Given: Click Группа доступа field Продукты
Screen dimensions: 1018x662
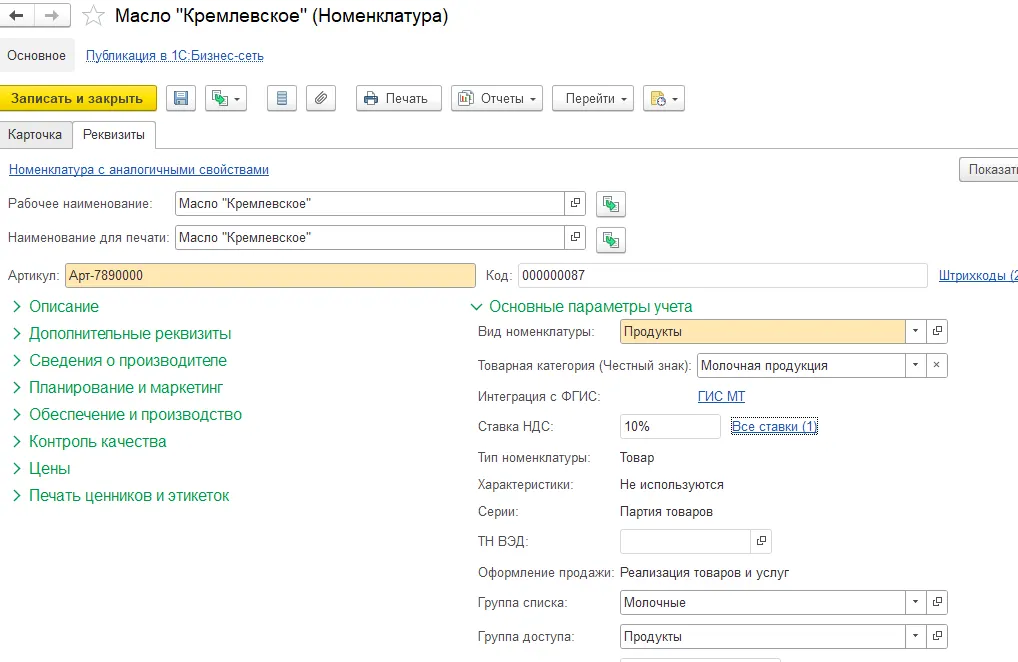Looking at the screenshot, I should point(763,637).
